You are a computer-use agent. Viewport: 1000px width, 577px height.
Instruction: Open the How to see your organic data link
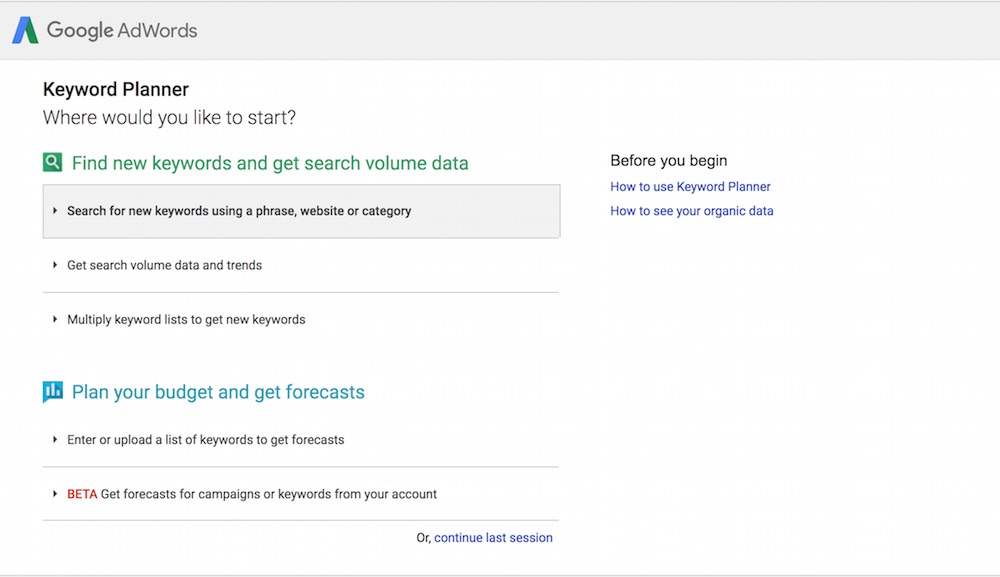tap(691, 211)
